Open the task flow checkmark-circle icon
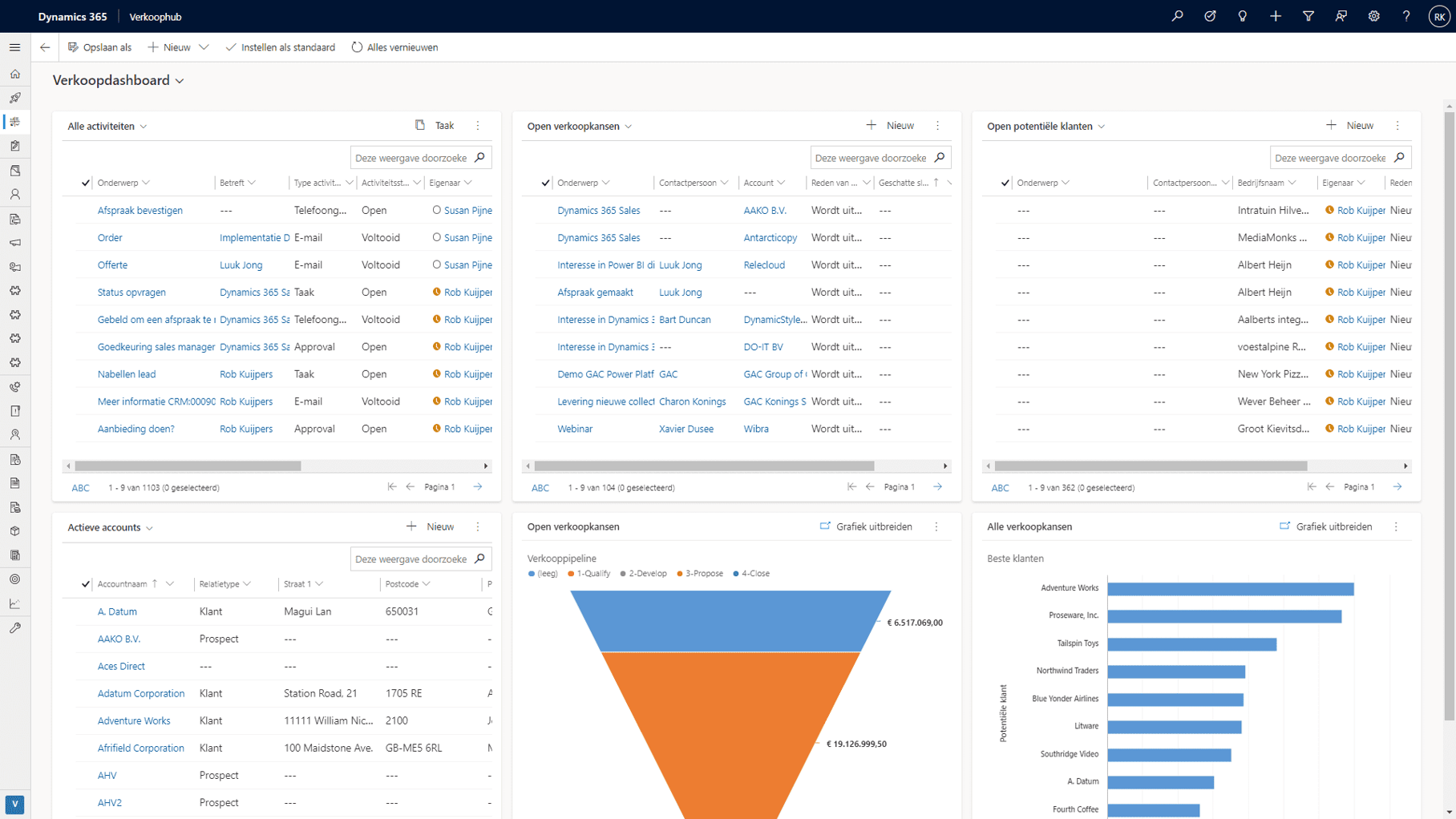Screen dimensions: 1456x819 pyautogui.click(x=1210, y=16)
